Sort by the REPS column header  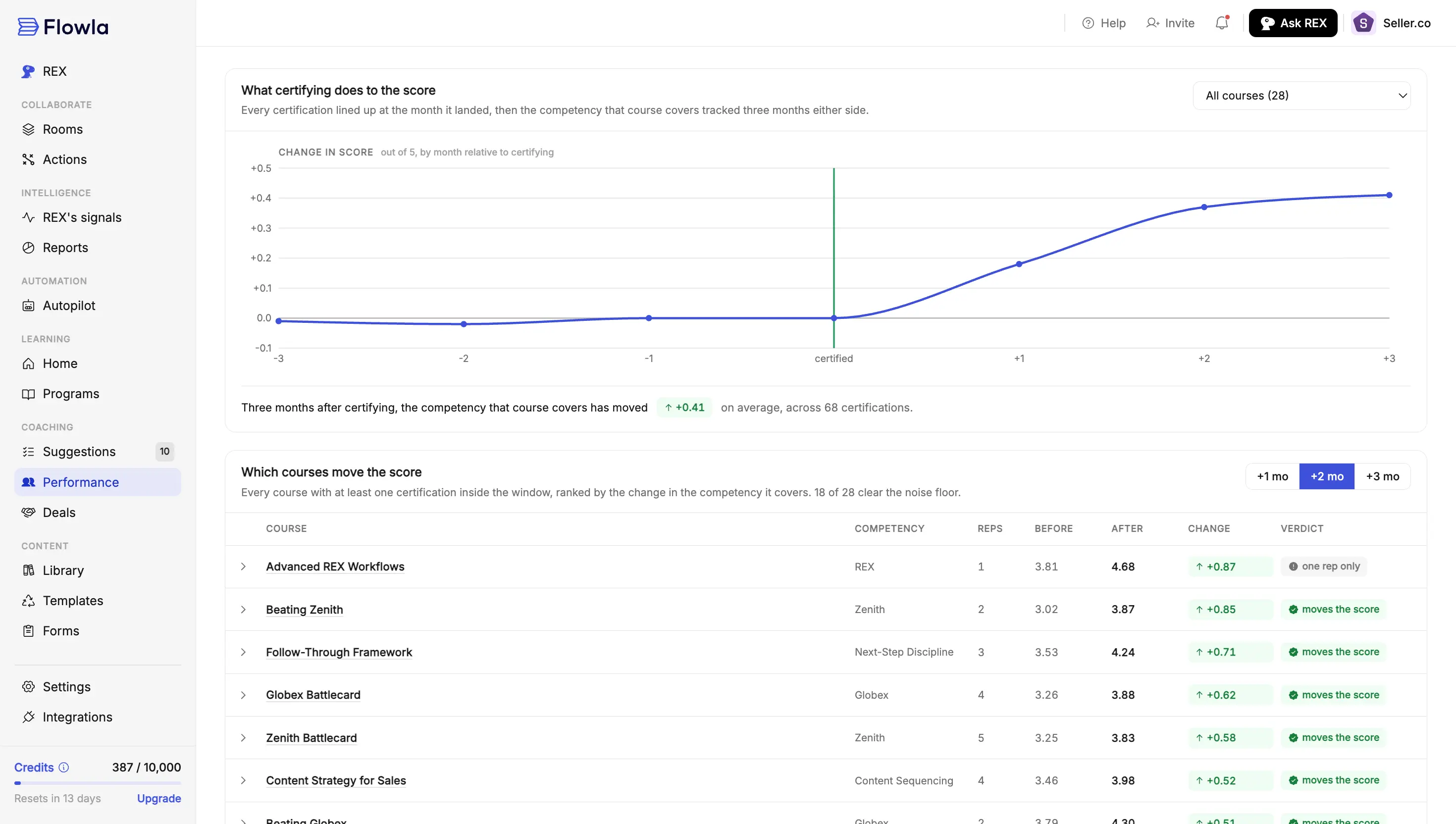coord(989,528)
